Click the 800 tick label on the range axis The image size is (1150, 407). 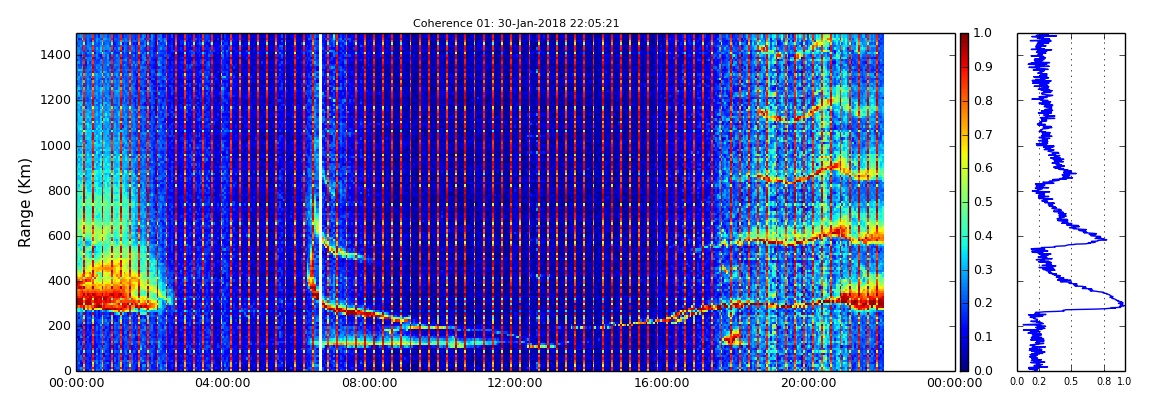(60, 191)
